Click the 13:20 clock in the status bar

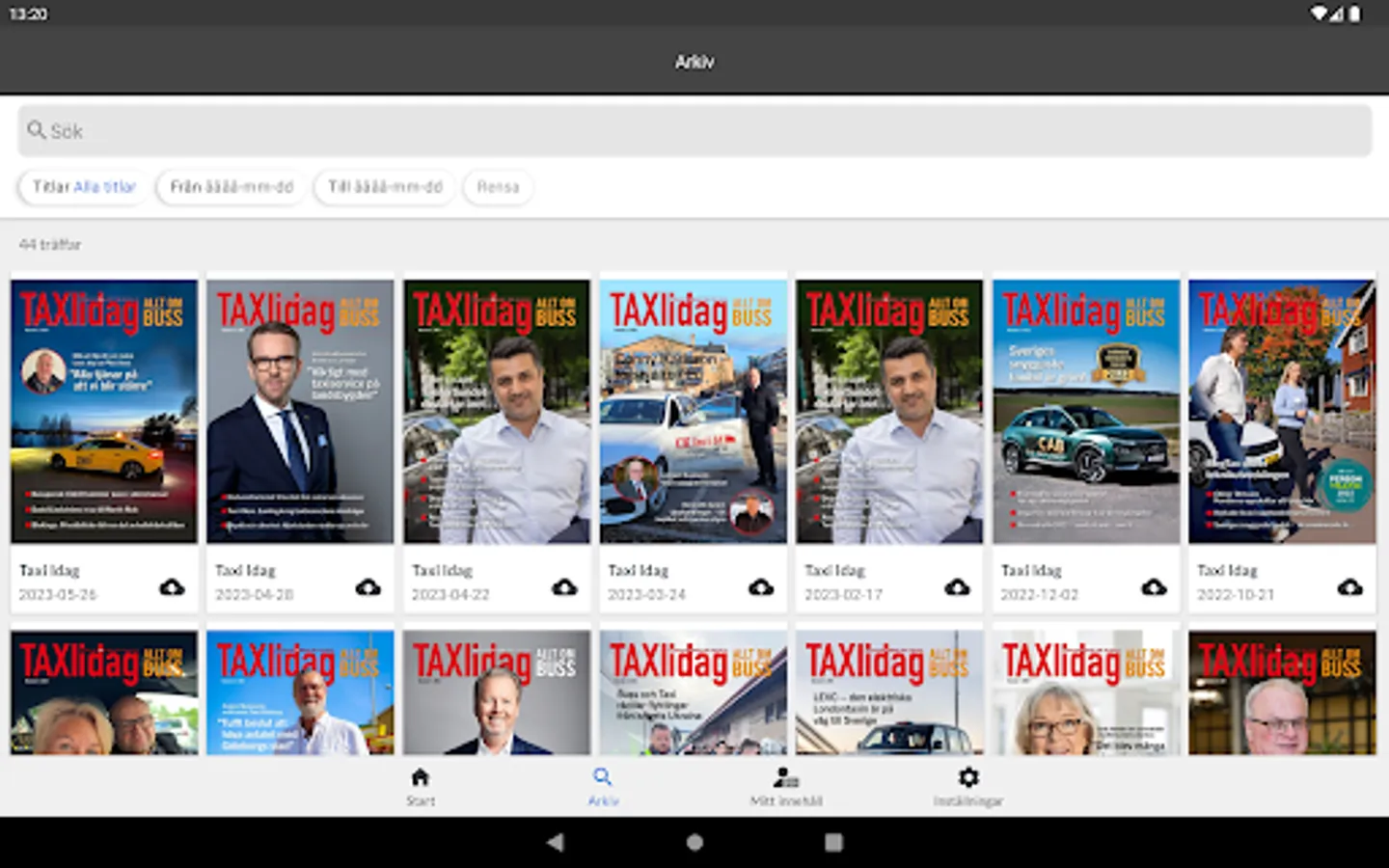pyautogui.click(x=28, y=14)
